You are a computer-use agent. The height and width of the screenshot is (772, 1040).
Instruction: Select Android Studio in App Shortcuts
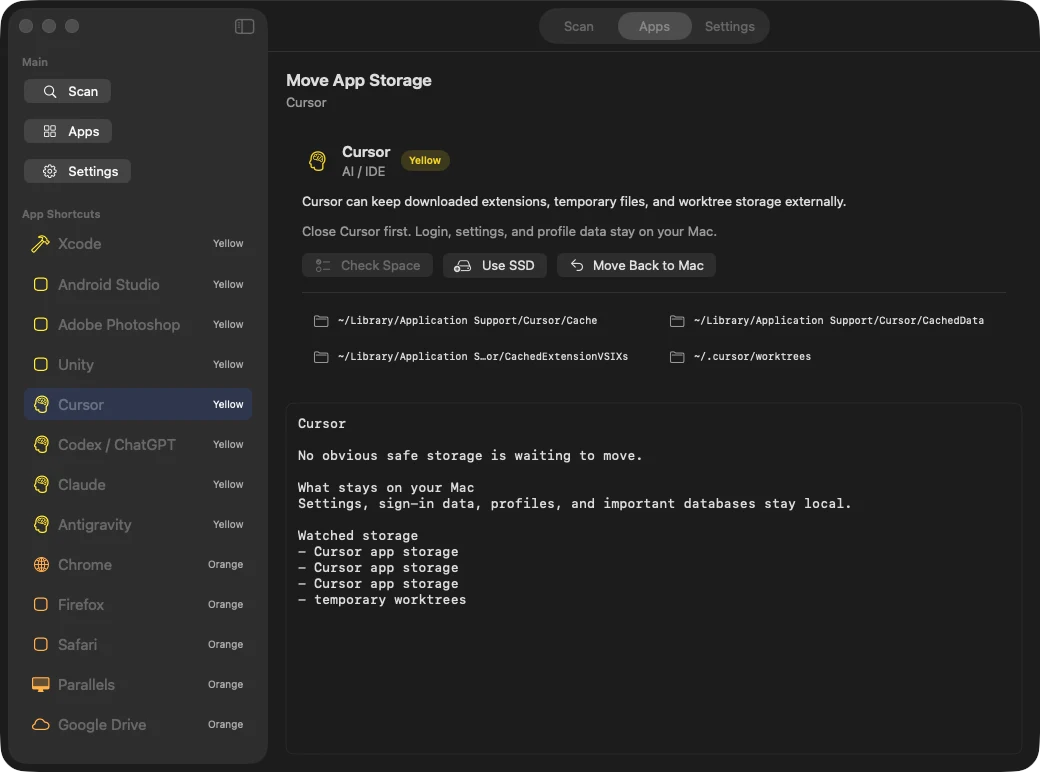tap(138, 285)
